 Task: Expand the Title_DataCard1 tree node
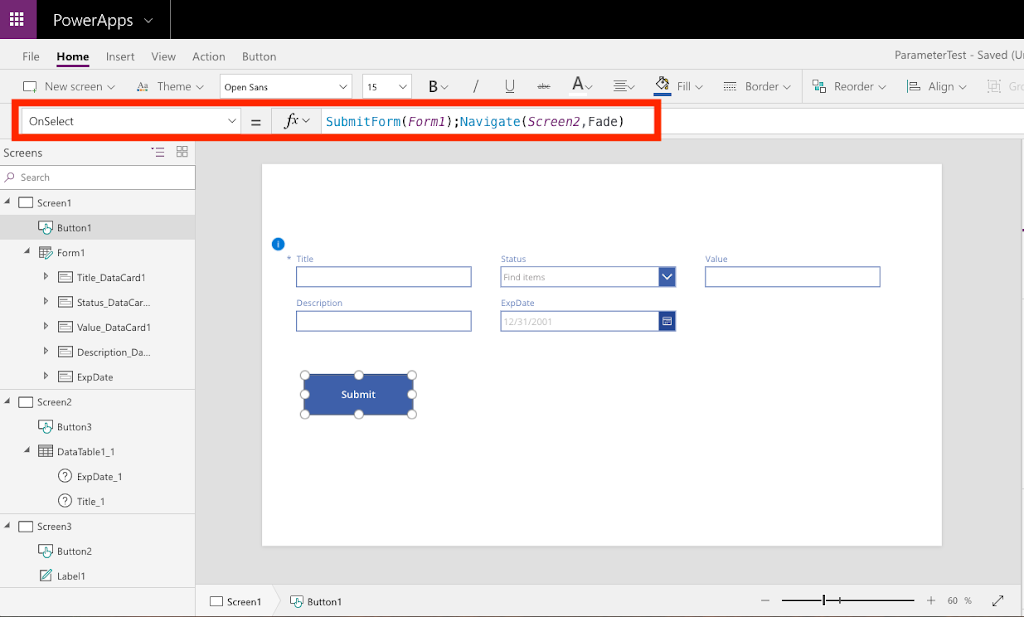46,277
